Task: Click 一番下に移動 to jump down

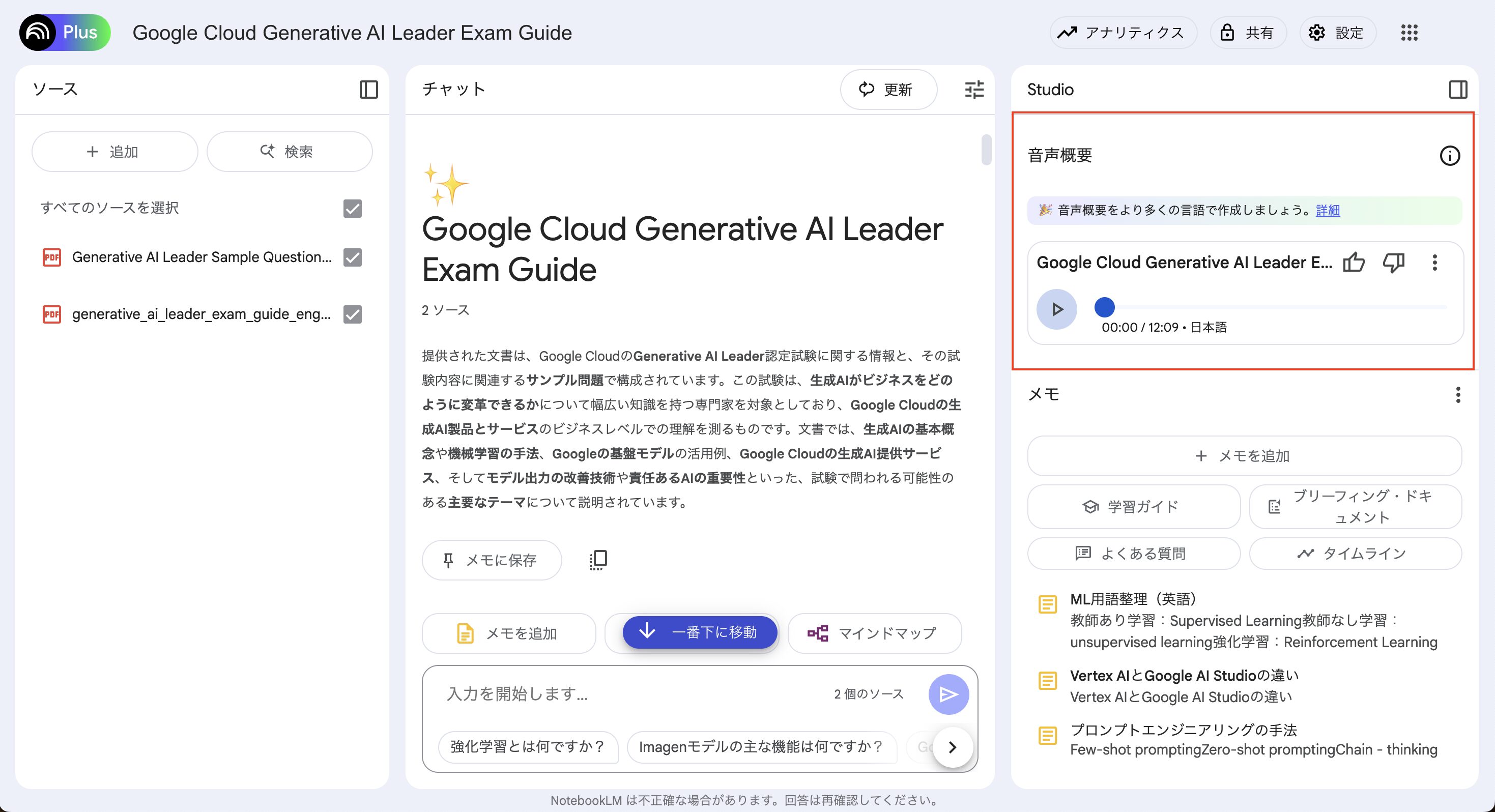Action: (x=700, y=632)
